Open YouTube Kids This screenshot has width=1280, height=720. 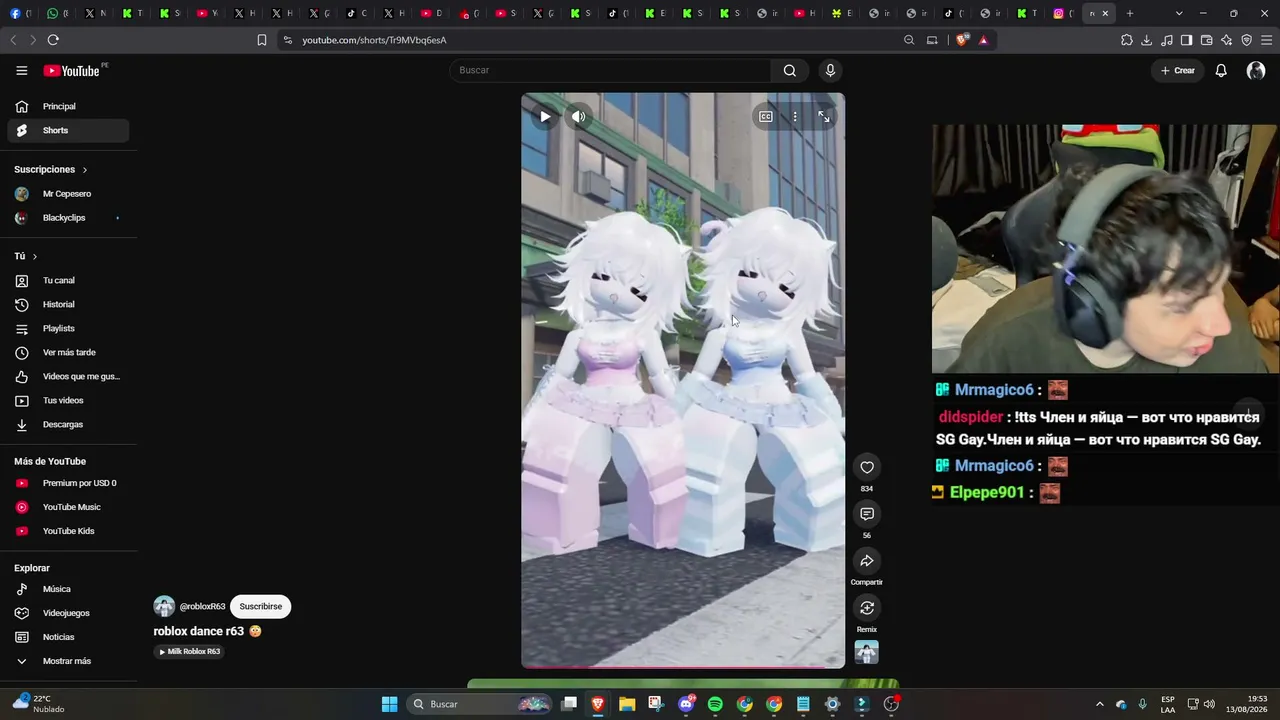(68, 531)
